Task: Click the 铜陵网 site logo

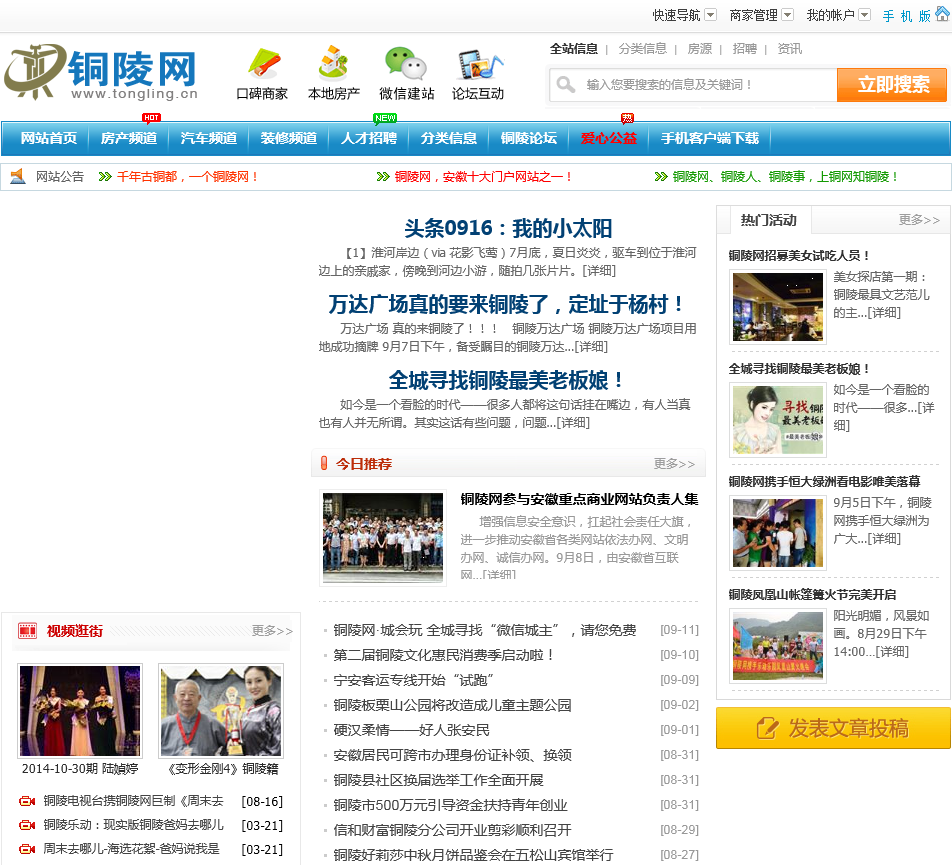Action: (101, 72)
